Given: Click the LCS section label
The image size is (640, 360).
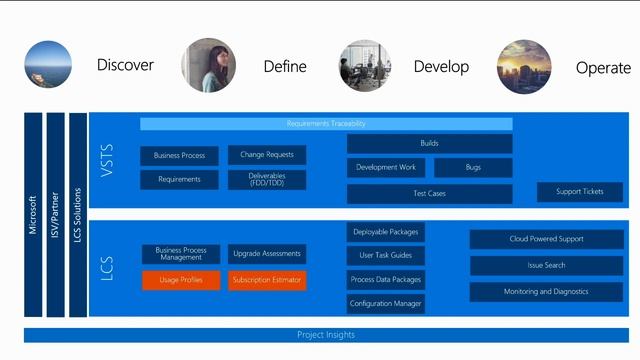Looking at the screenshot, I should click(x=107, y=268).
